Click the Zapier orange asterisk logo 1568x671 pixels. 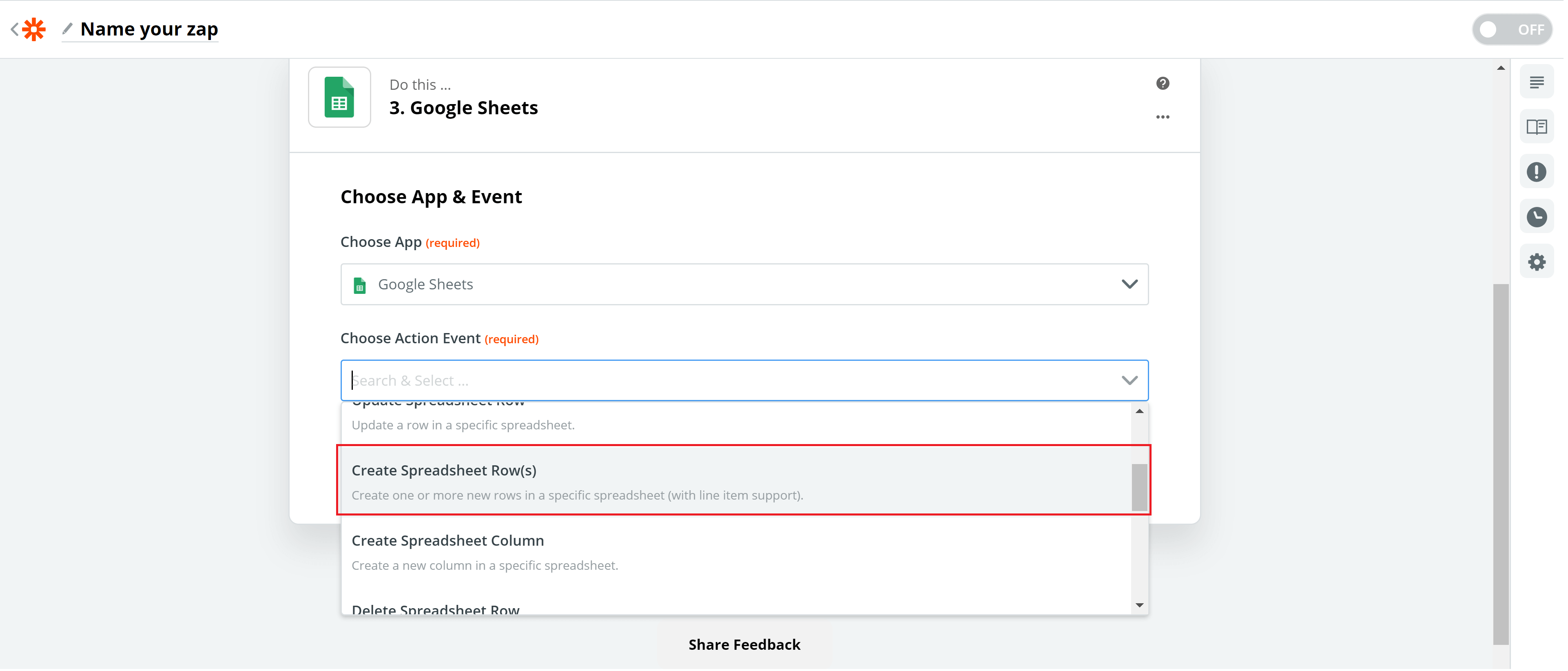pyautogui.click(x=34, y=29)
